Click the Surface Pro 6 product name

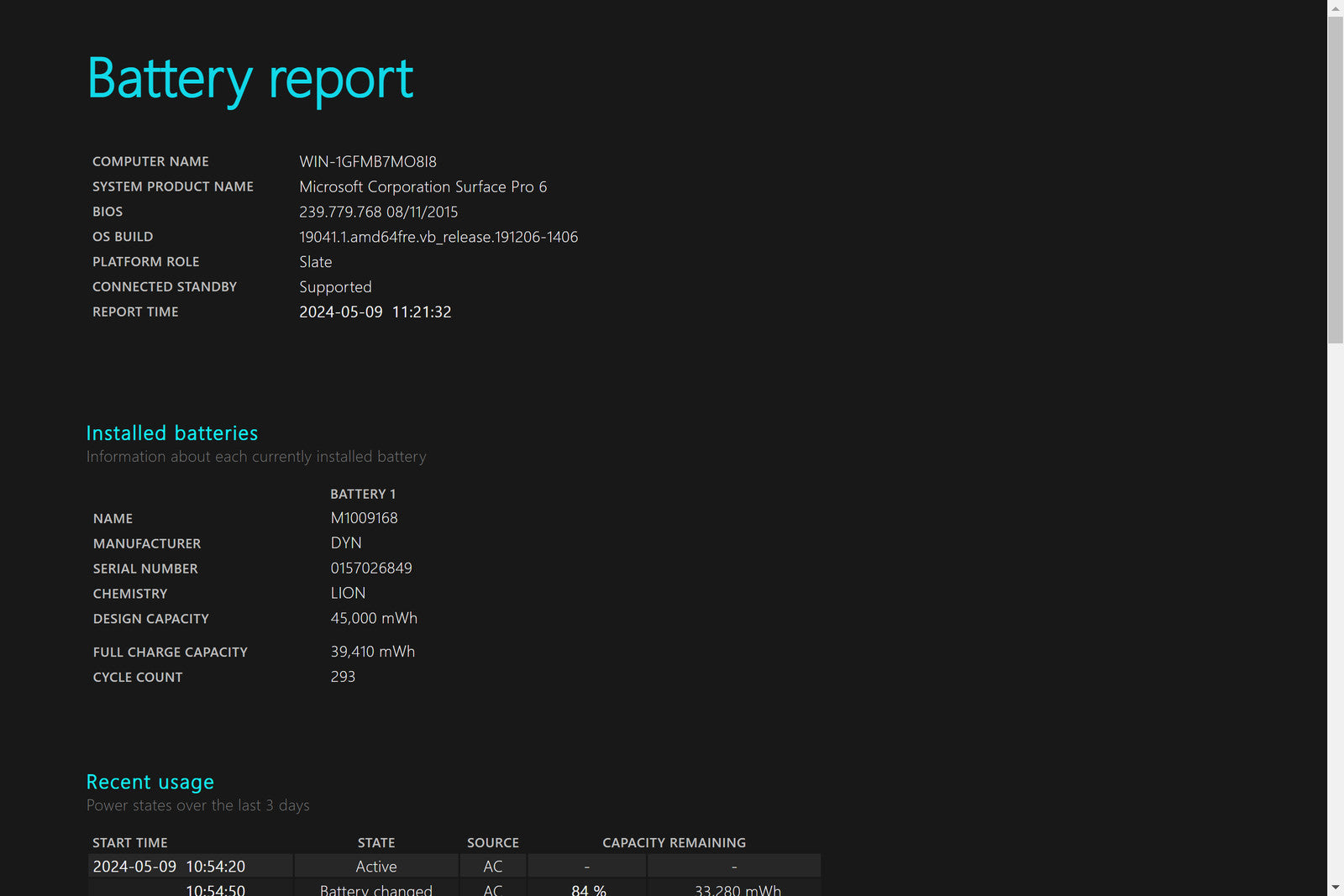coord(423,186)
